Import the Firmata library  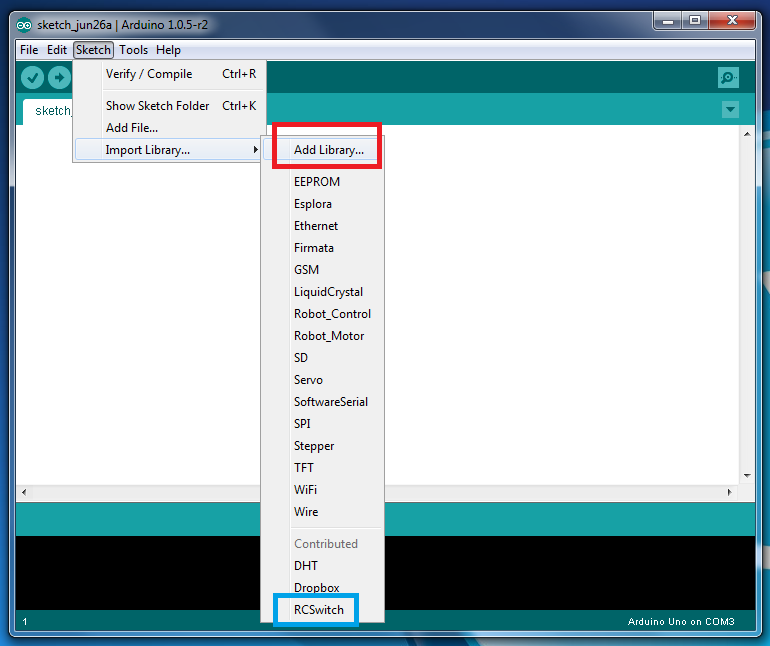(x=323, y=248)
